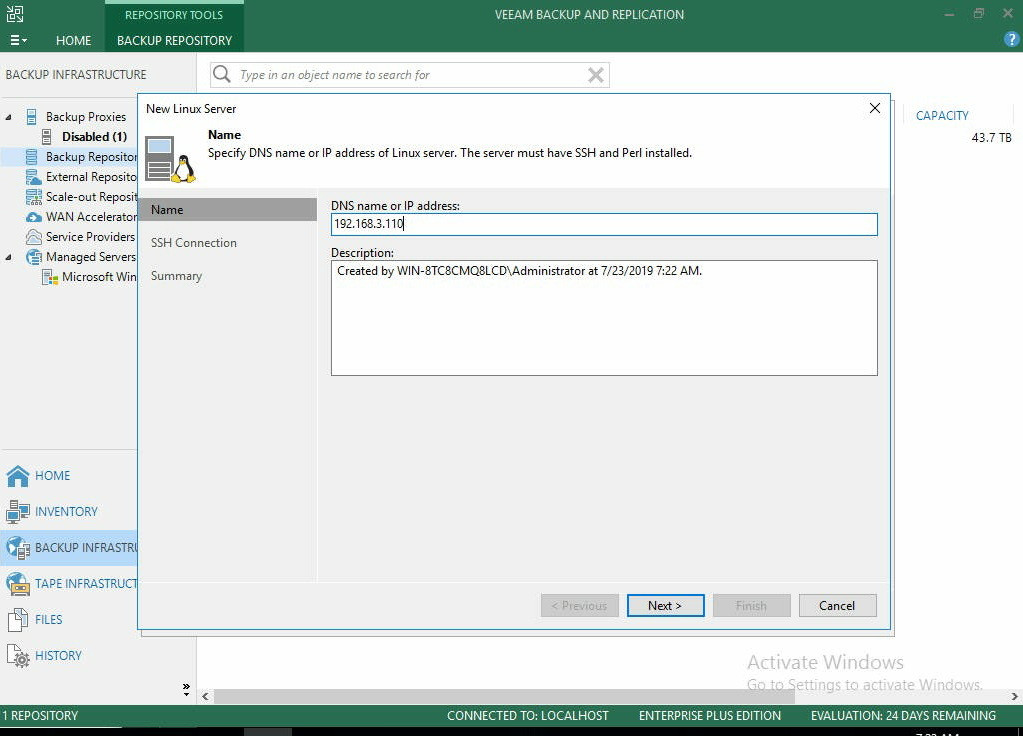Select the Disabled (1) tree item
This screenshot has height=736, width=1023.
95,136
